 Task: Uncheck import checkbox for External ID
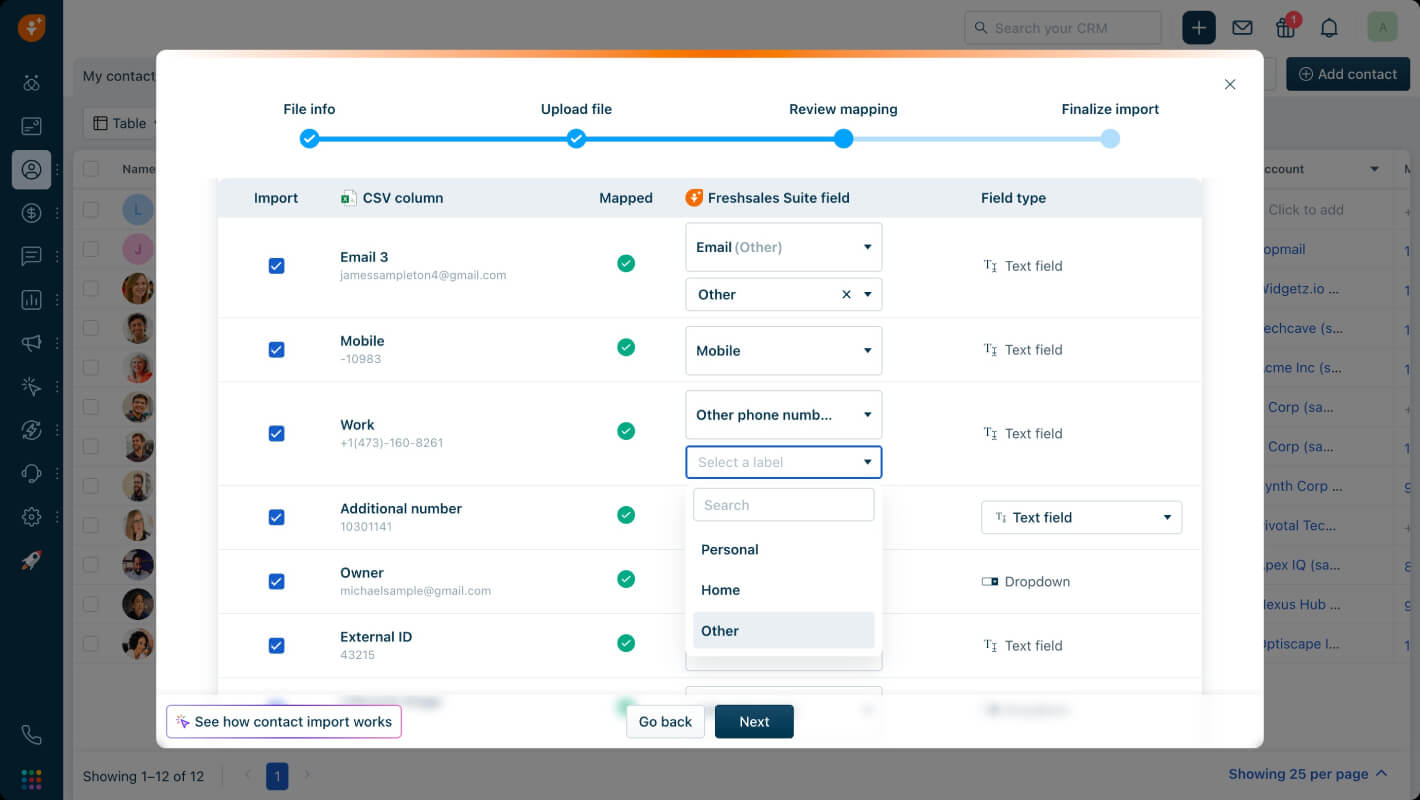coord(276,646)
